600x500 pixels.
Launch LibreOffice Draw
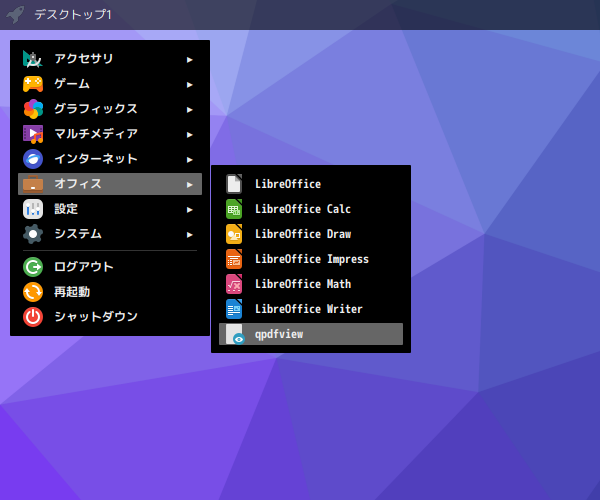tap(311, 234)
